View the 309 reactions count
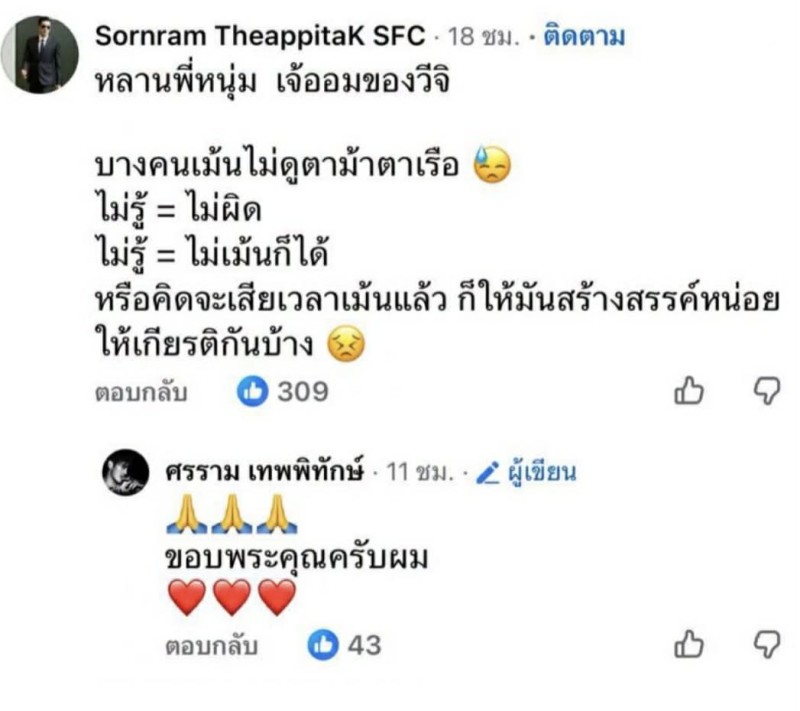 pyautogui.click(x=302, y=392)
